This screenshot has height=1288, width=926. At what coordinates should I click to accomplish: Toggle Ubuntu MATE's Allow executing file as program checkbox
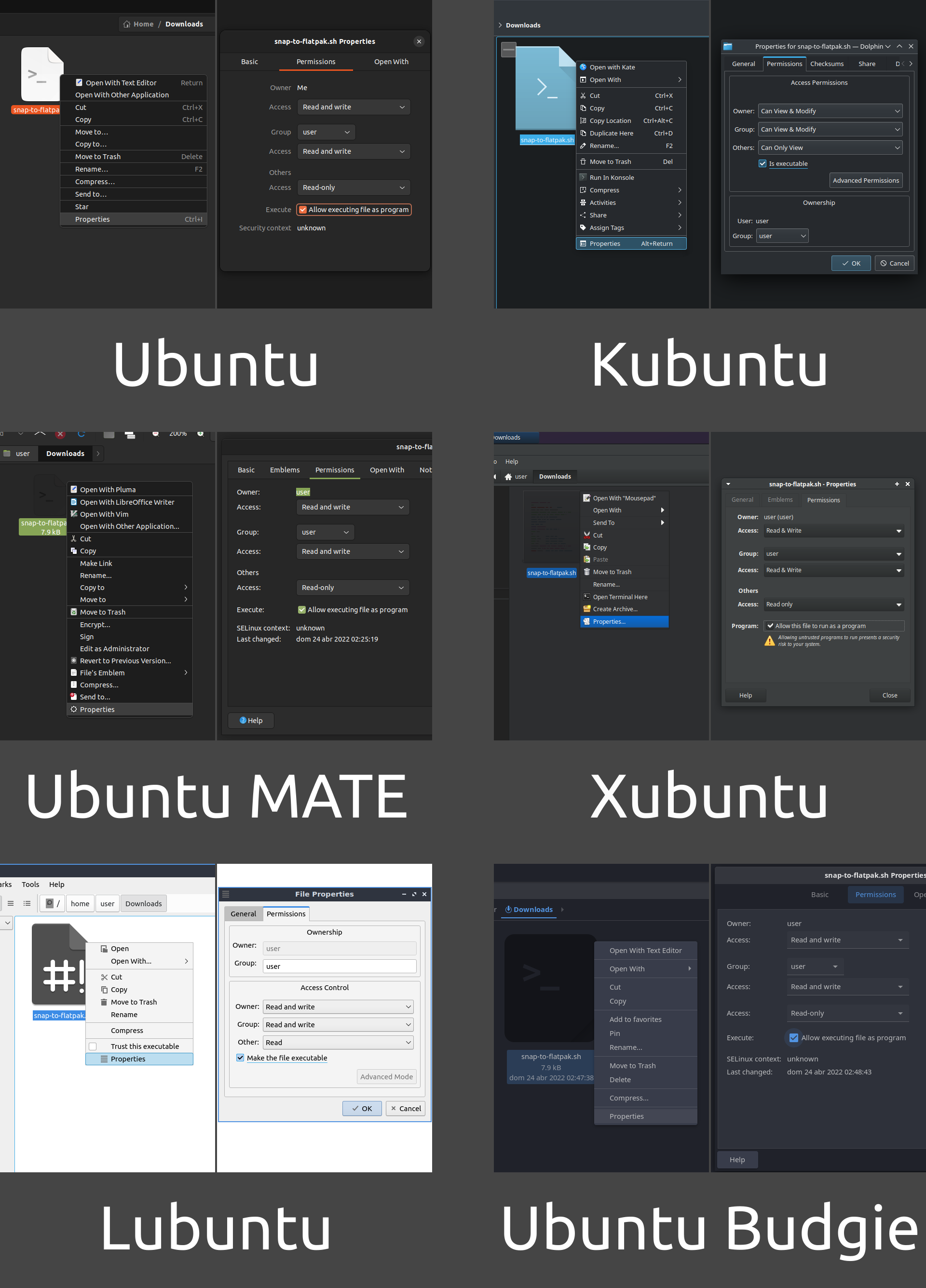coord(301,609)
